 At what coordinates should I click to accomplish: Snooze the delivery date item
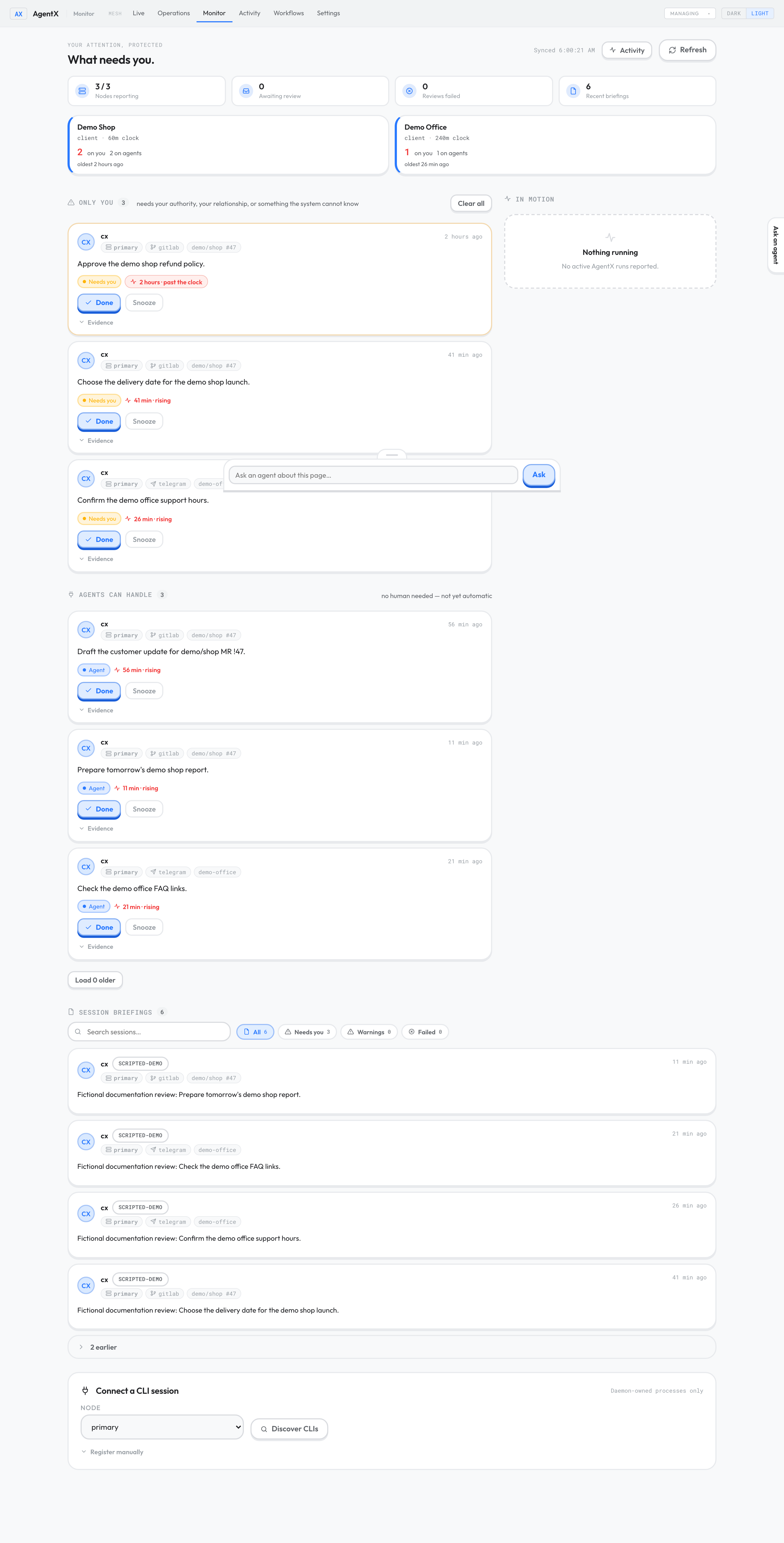(x=144, y=422)
